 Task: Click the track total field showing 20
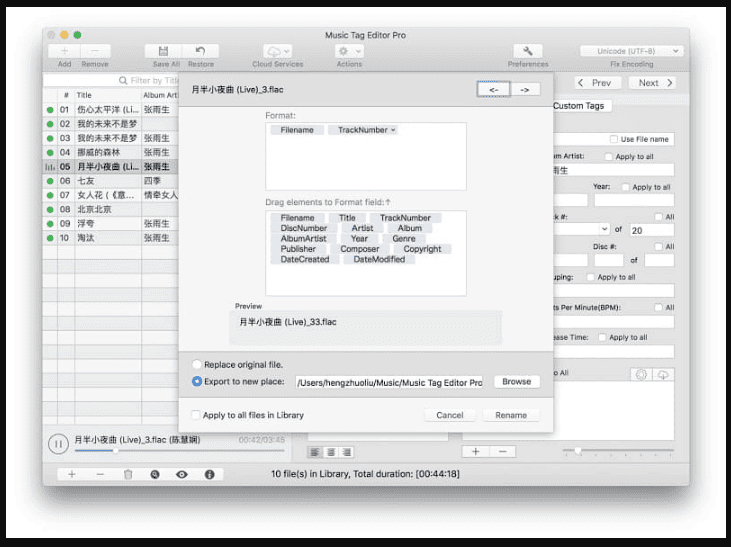click(x=652, y=230)
